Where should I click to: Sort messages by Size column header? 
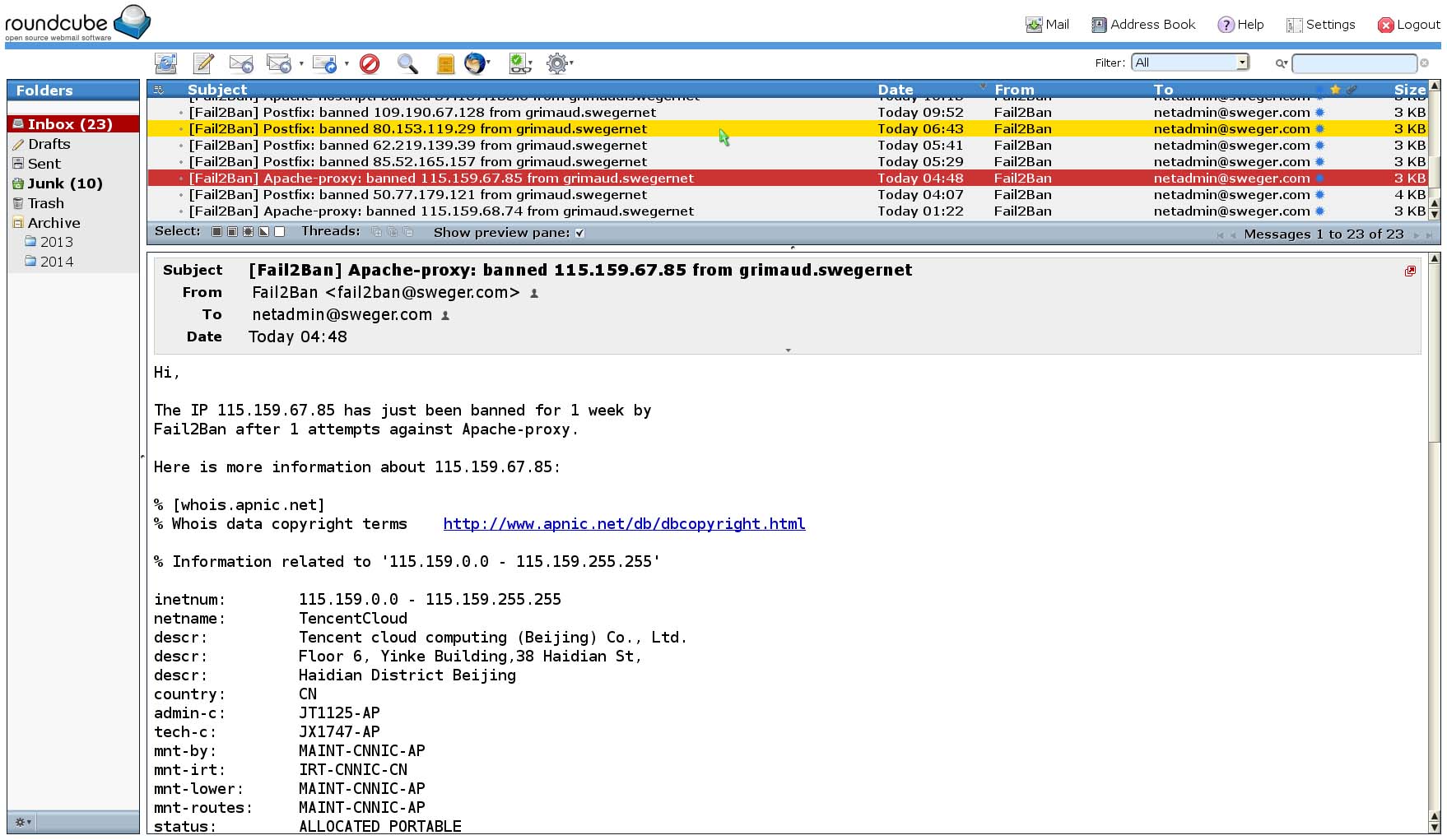[1409, 90]
